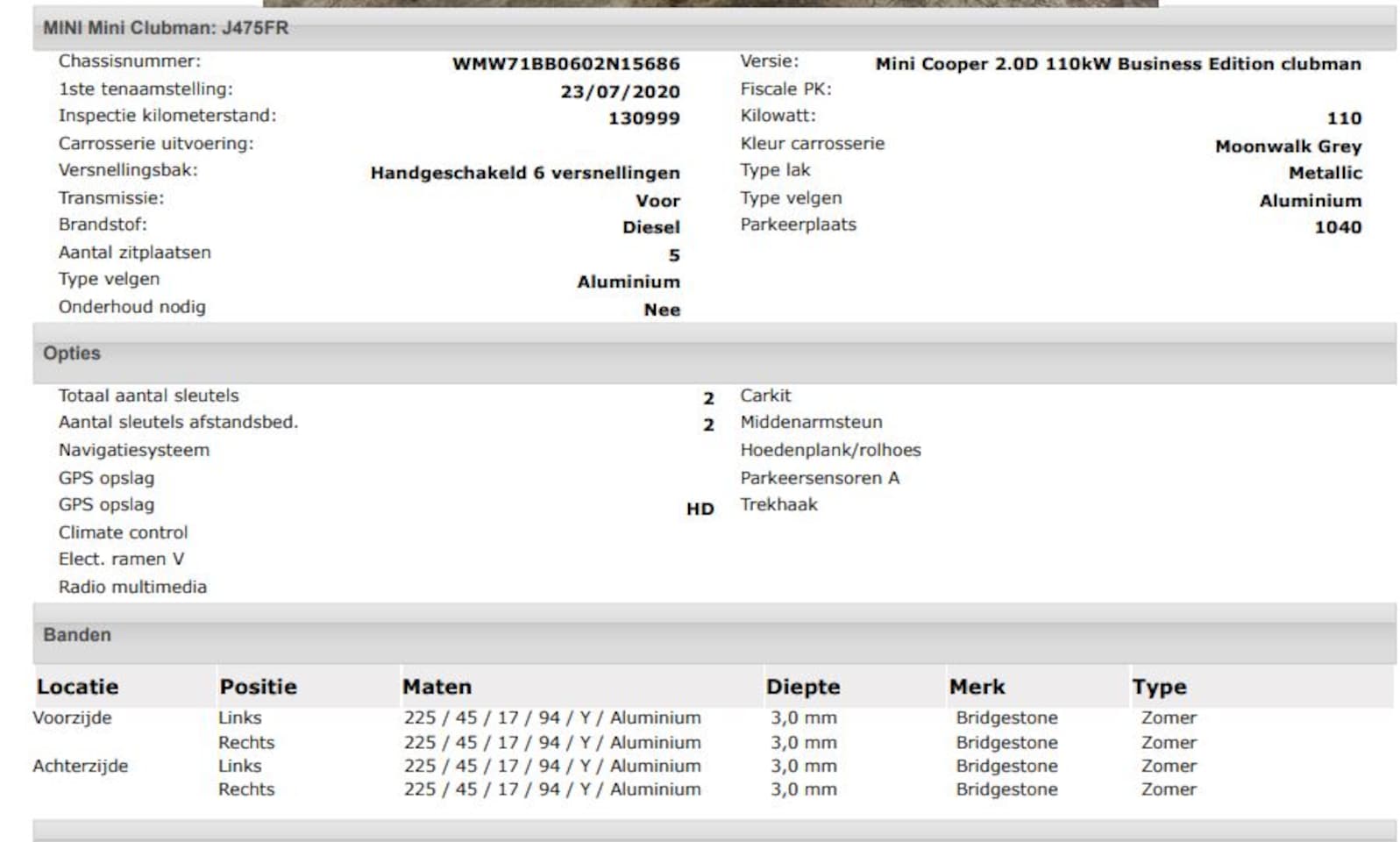Select chassis number WMW71BB0602N15686
The width and height of the screenshot is (1400, 842).
[565, 64]
